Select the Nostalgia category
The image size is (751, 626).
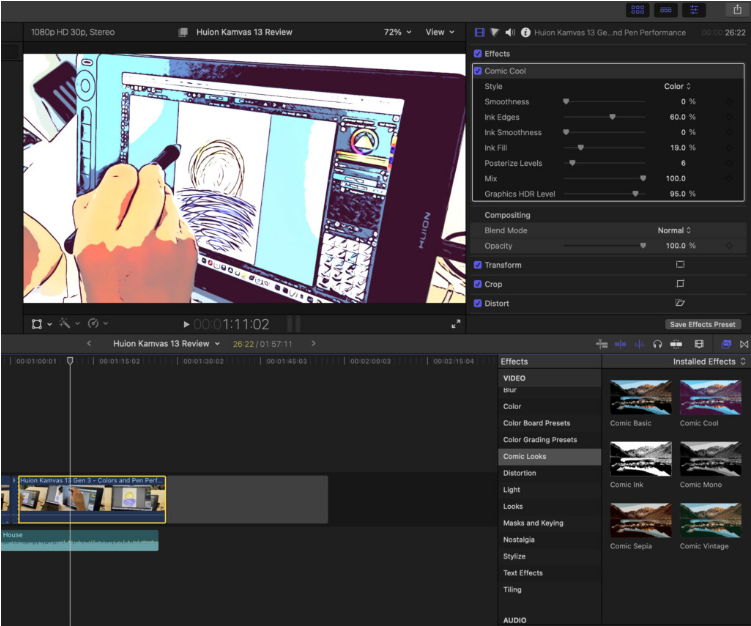(549, 539)
